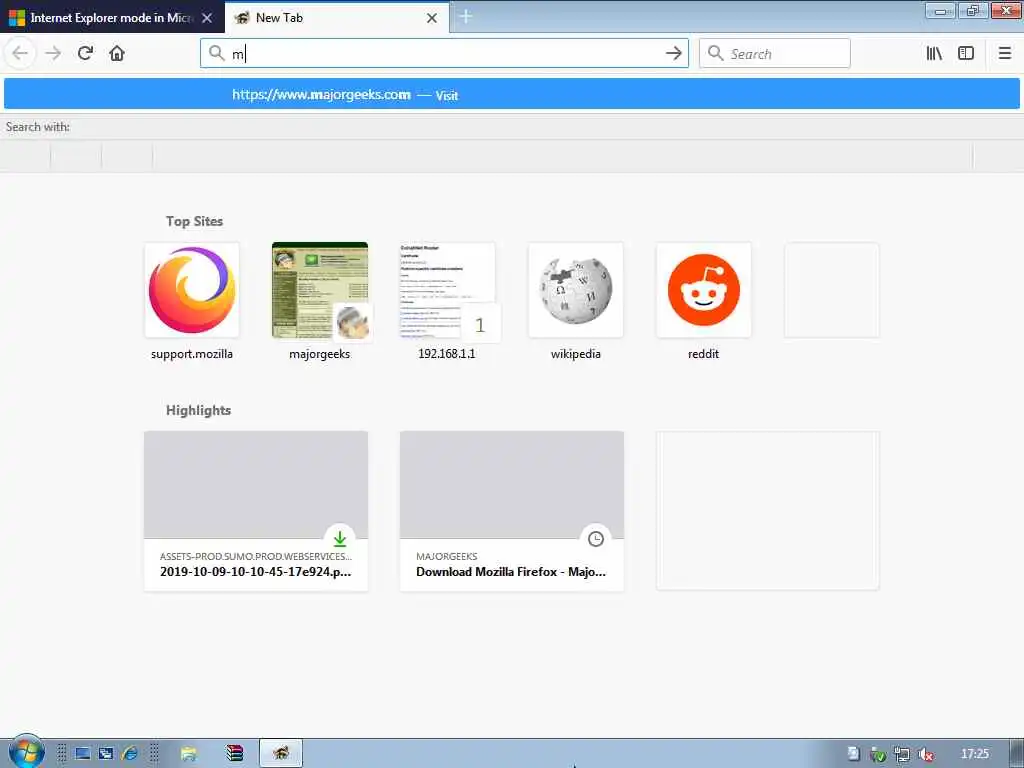Screen dimensions: 1024x768
Task: Open Download Mozilla Firefox highlight card
Action: point(511,511)
